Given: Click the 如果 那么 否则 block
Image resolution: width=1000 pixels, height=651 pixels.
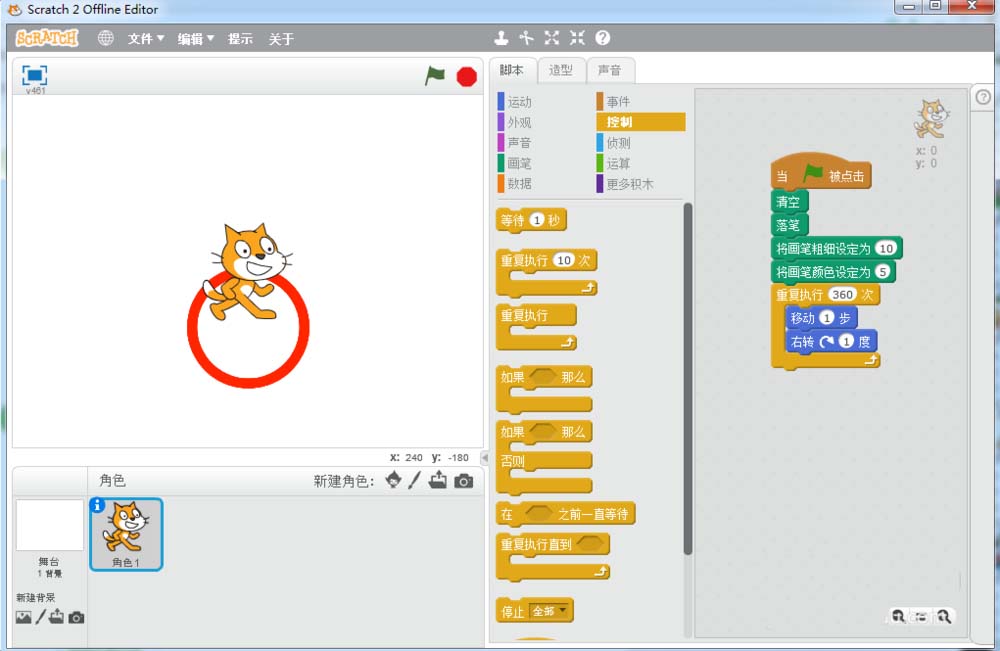Looking at the screenshot, I should click(544, 457).
